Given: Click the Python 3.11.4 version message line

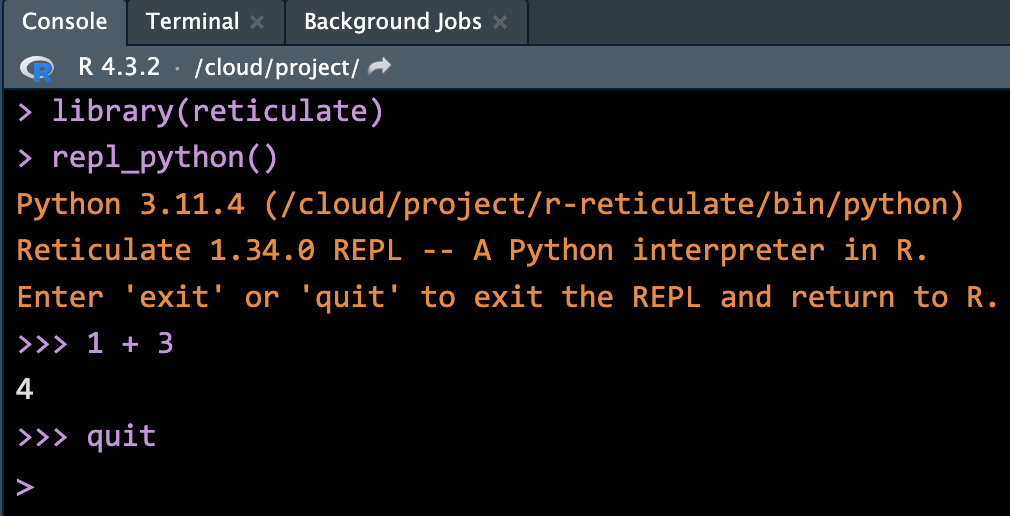Looking at the screenshot, I should point(489,205).
